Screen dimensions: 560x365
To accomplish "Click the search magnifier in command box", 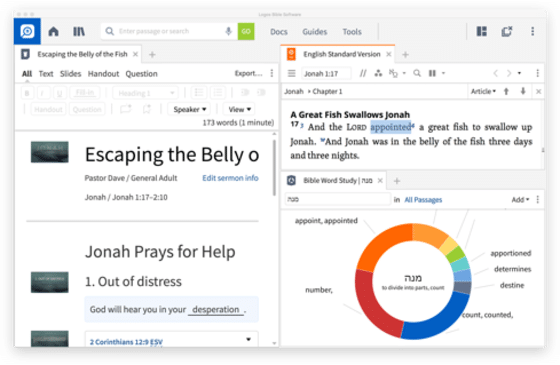I will 110,31.
